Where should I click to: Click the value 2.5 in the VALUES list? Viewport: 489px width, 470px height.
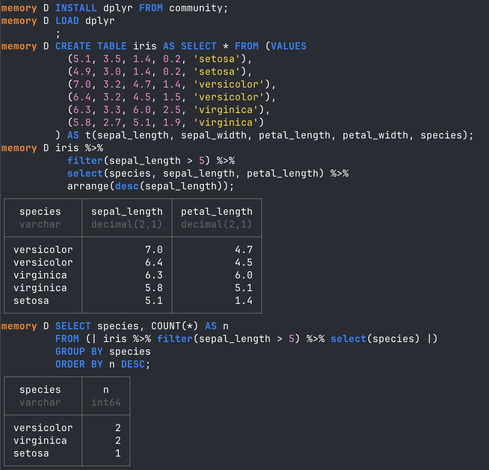coord(172,110)
